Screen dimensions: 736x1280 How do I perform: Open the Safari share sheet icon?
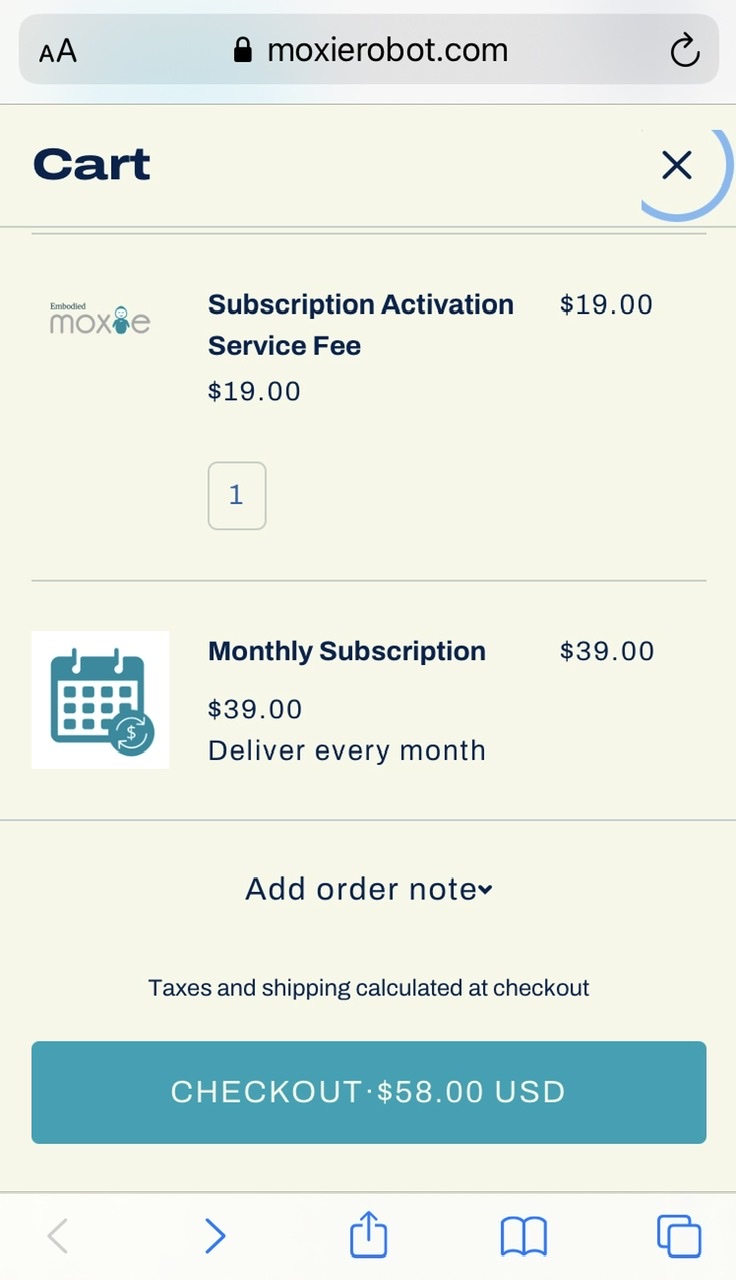coord(368,1234)
